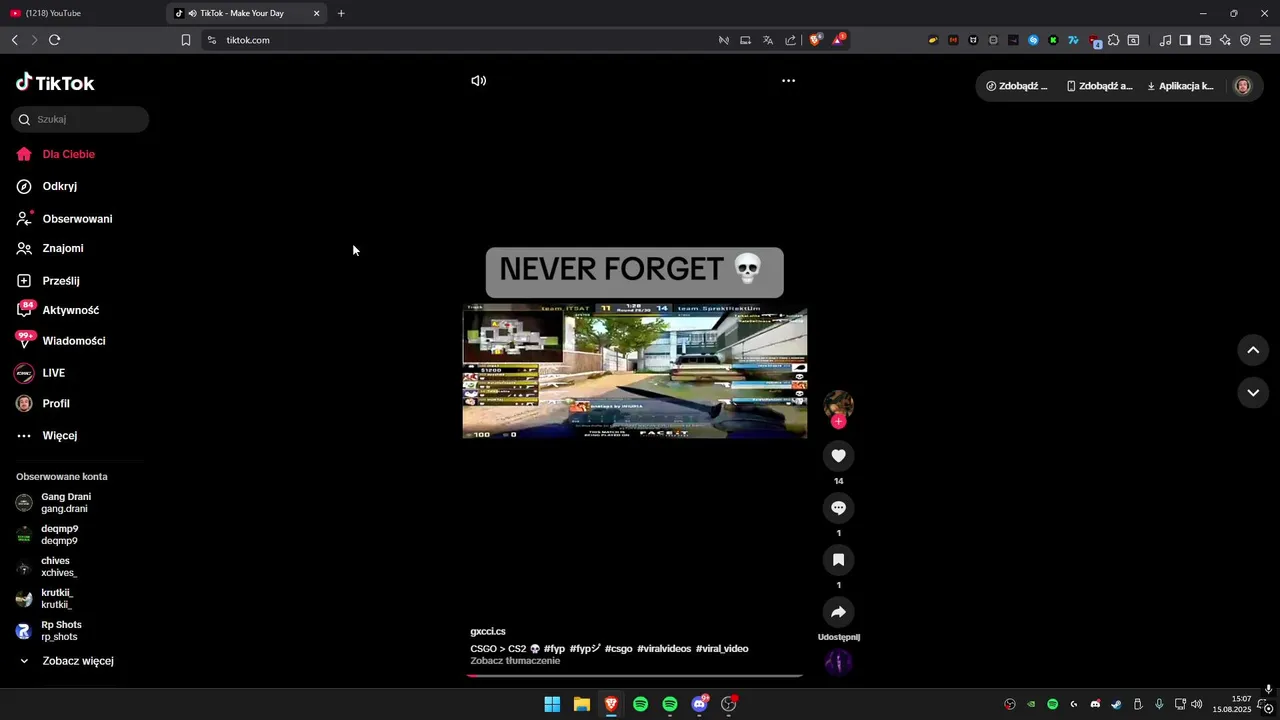Reload the page
1280x720 pixels.
coord(54,40)
